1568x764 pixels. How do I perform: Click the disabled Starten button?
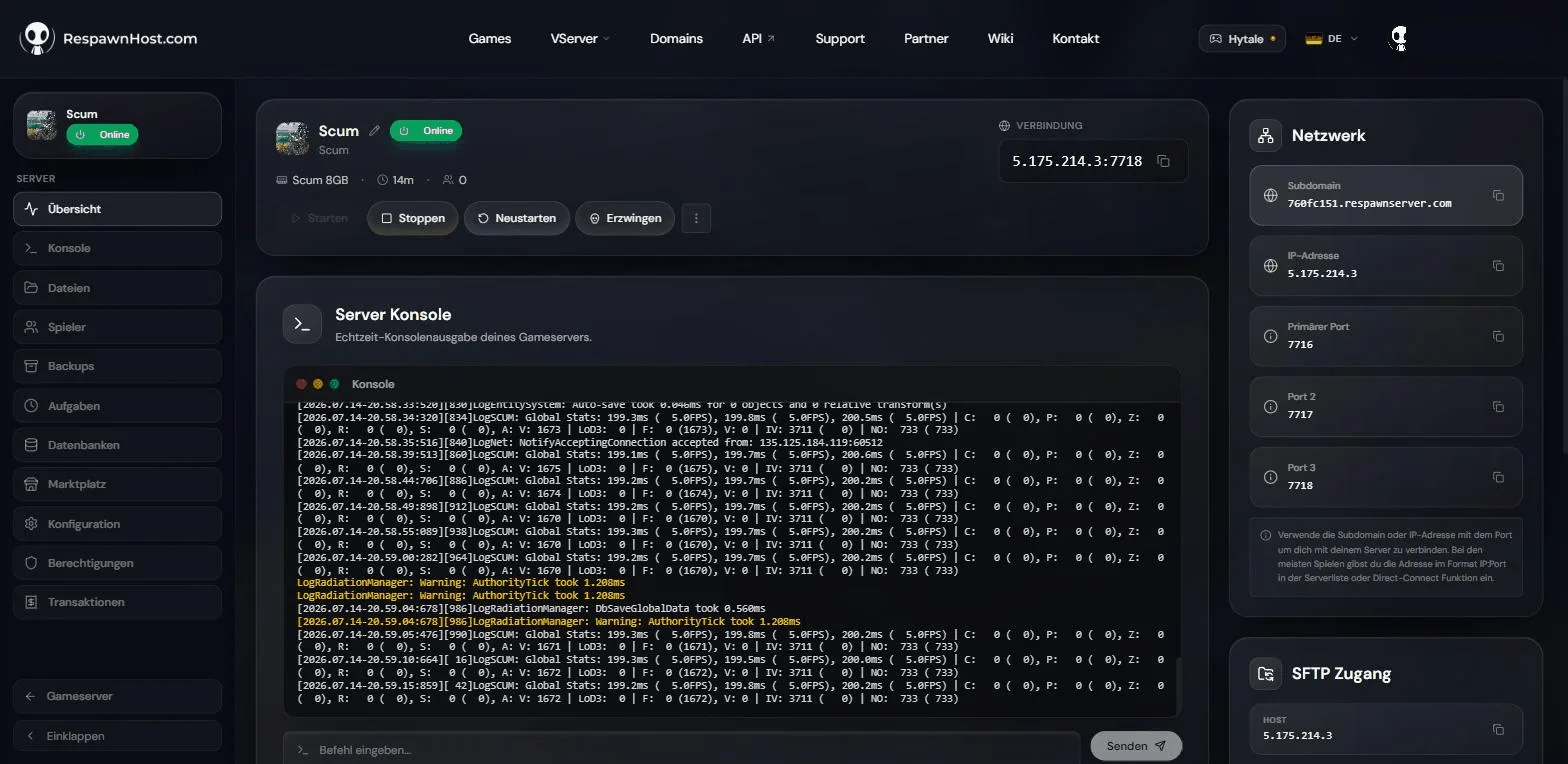319,218
